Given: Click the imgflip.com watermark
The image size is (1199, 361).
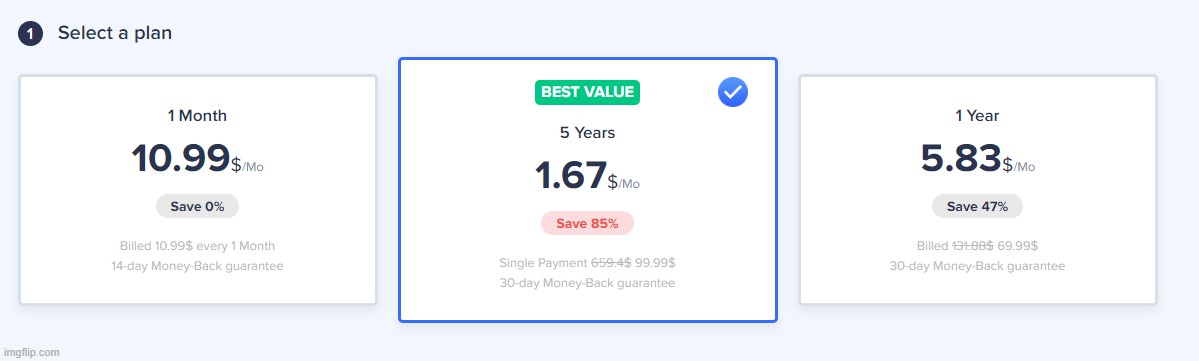Looking at the screenshot, I should pyautogui.click(x=31, y=353).
